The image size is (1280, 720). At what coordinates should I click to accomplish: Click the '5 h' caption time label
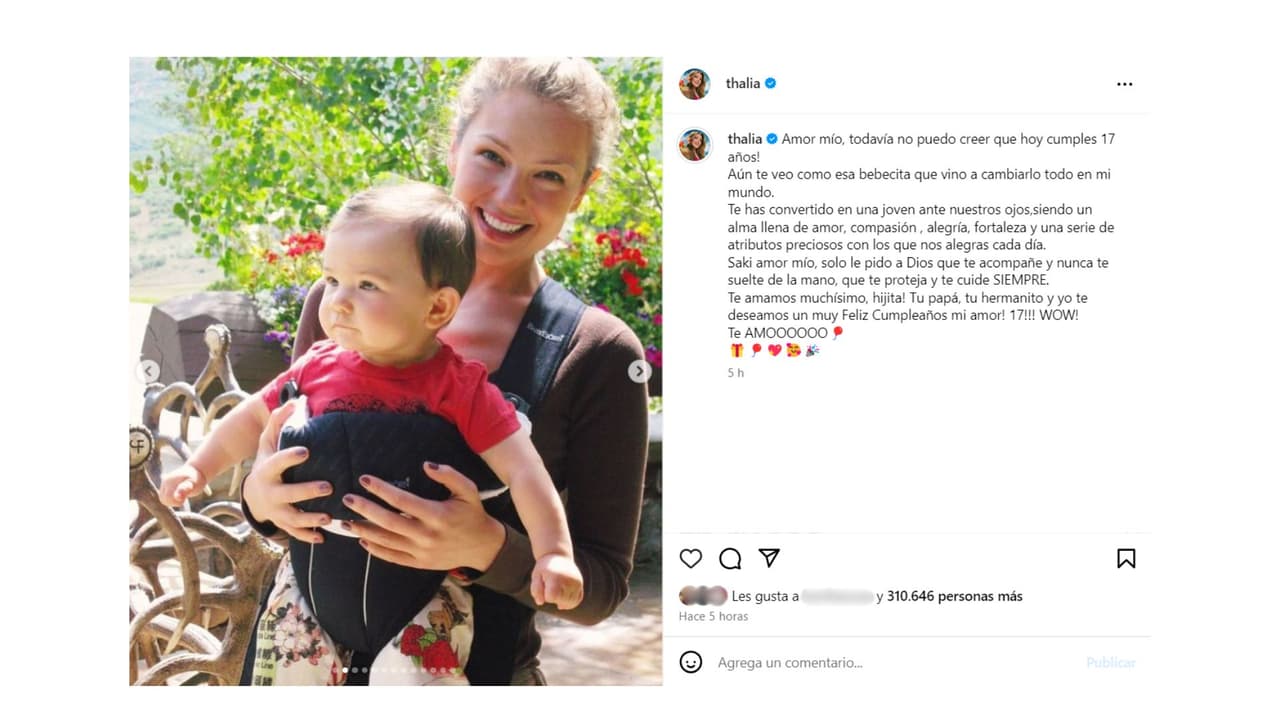736,373
